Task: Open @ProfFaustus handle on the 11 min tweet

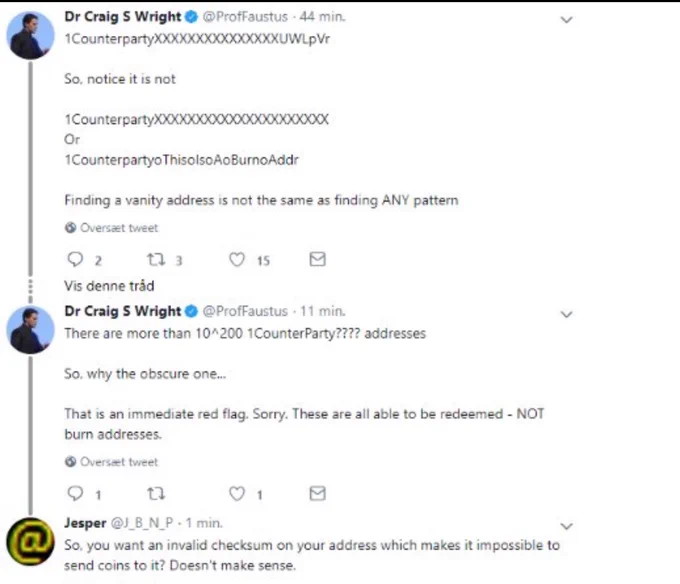Action: 245,311
